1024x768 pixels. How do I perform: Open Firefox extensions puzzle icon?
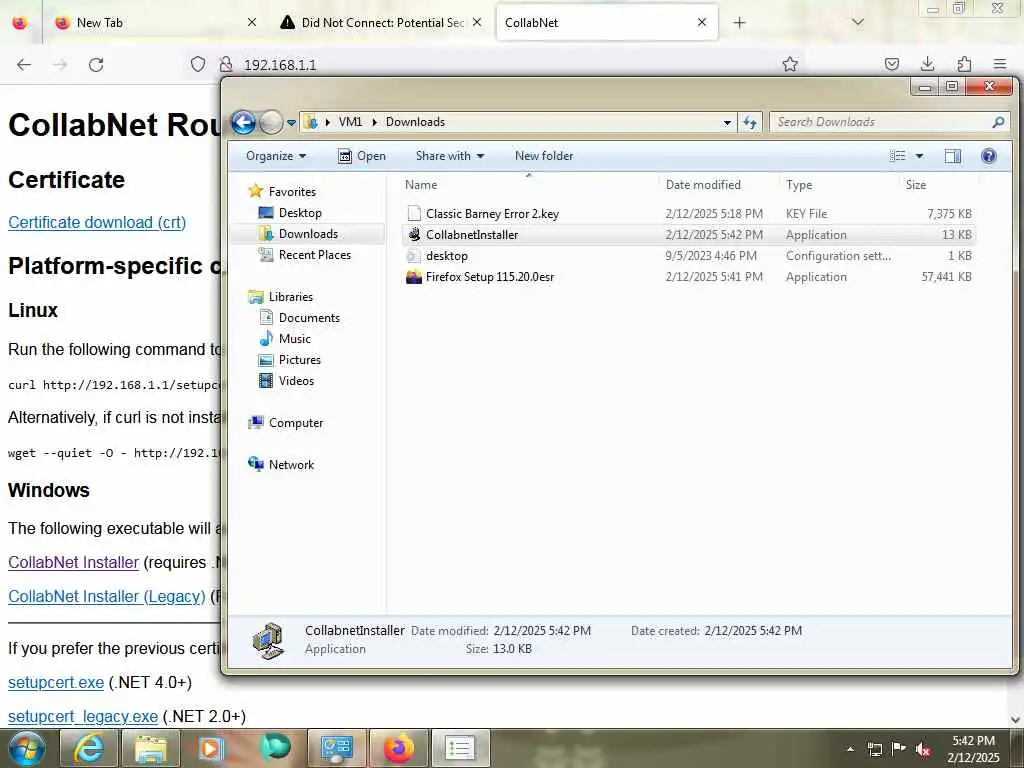click(964, 64)
